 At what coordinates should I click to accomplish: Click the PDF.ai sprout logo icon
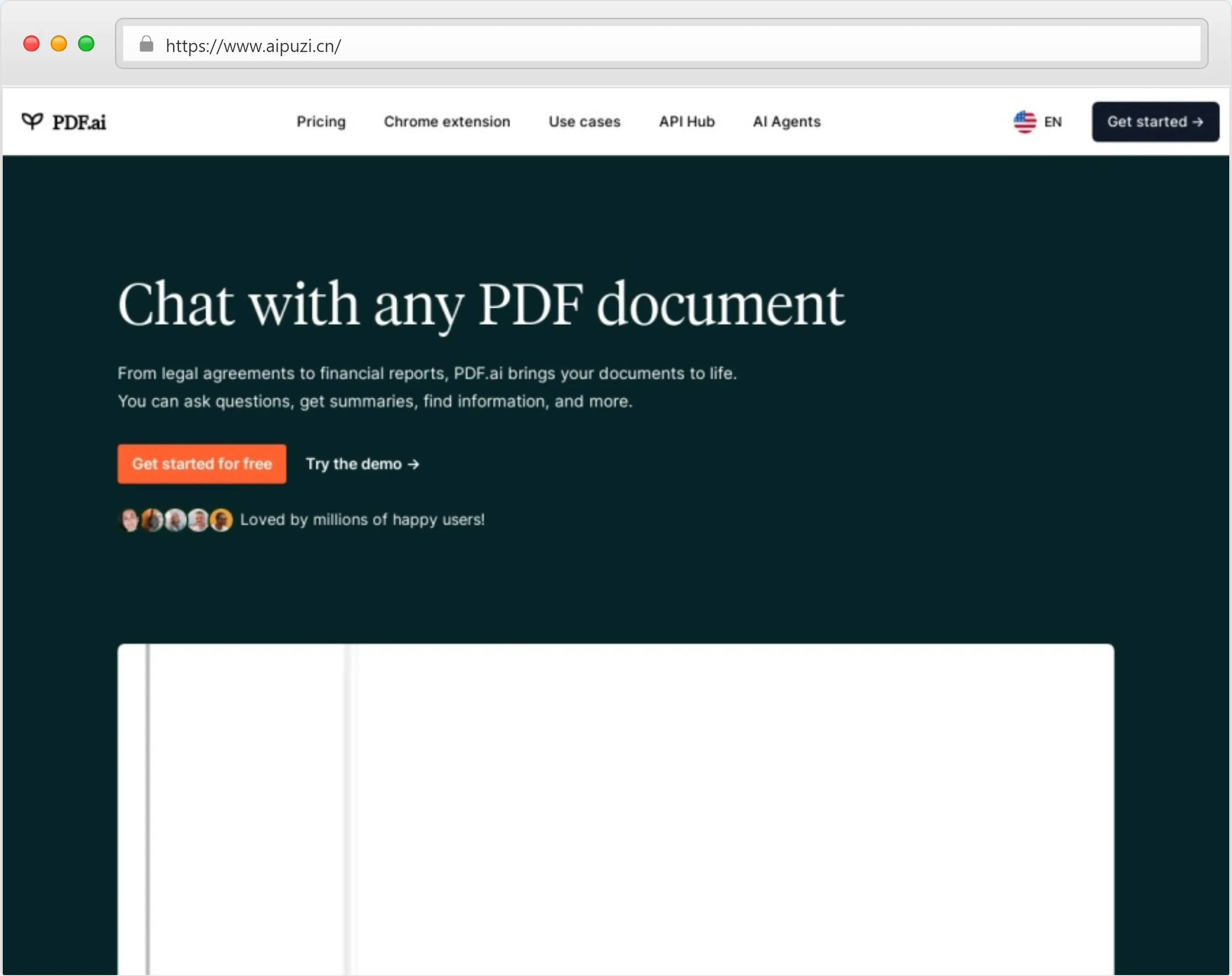[32, 121]
